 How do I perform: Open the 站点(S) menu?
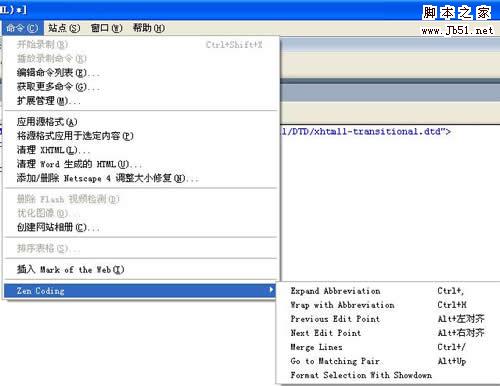(64, 28)
